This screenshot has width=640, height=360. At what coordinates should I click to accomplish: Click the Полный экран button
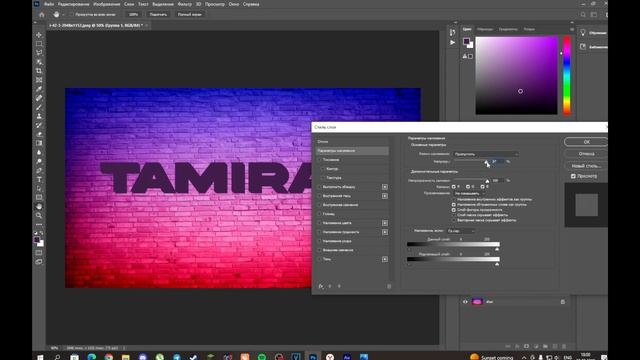point(189,15)
